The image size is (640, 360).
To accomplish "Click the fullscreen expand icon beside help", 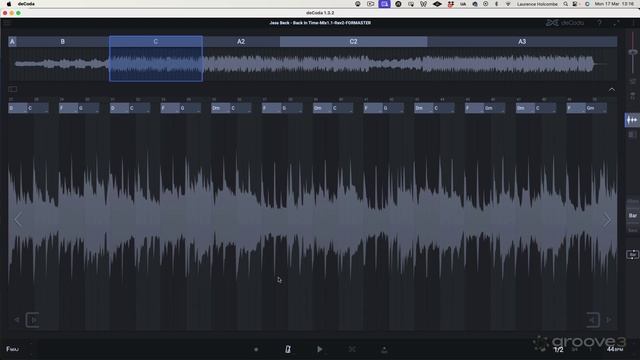I will 616,23.
